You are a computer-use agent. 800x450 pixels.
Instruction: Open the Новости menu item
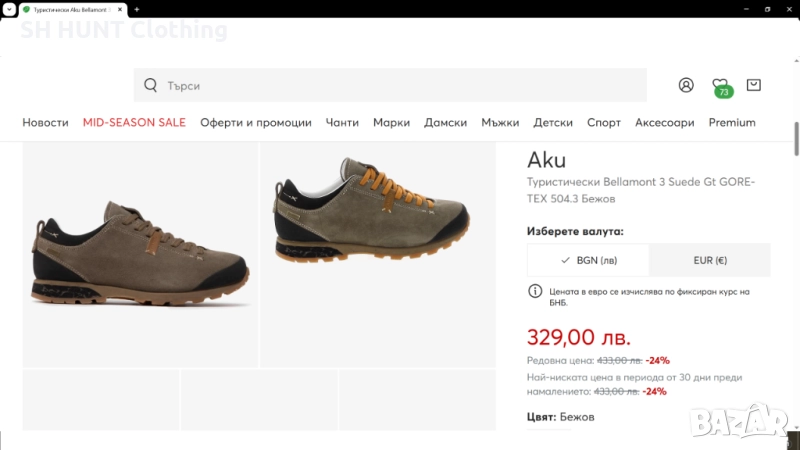pyautogui.click(x=46, y=123)
